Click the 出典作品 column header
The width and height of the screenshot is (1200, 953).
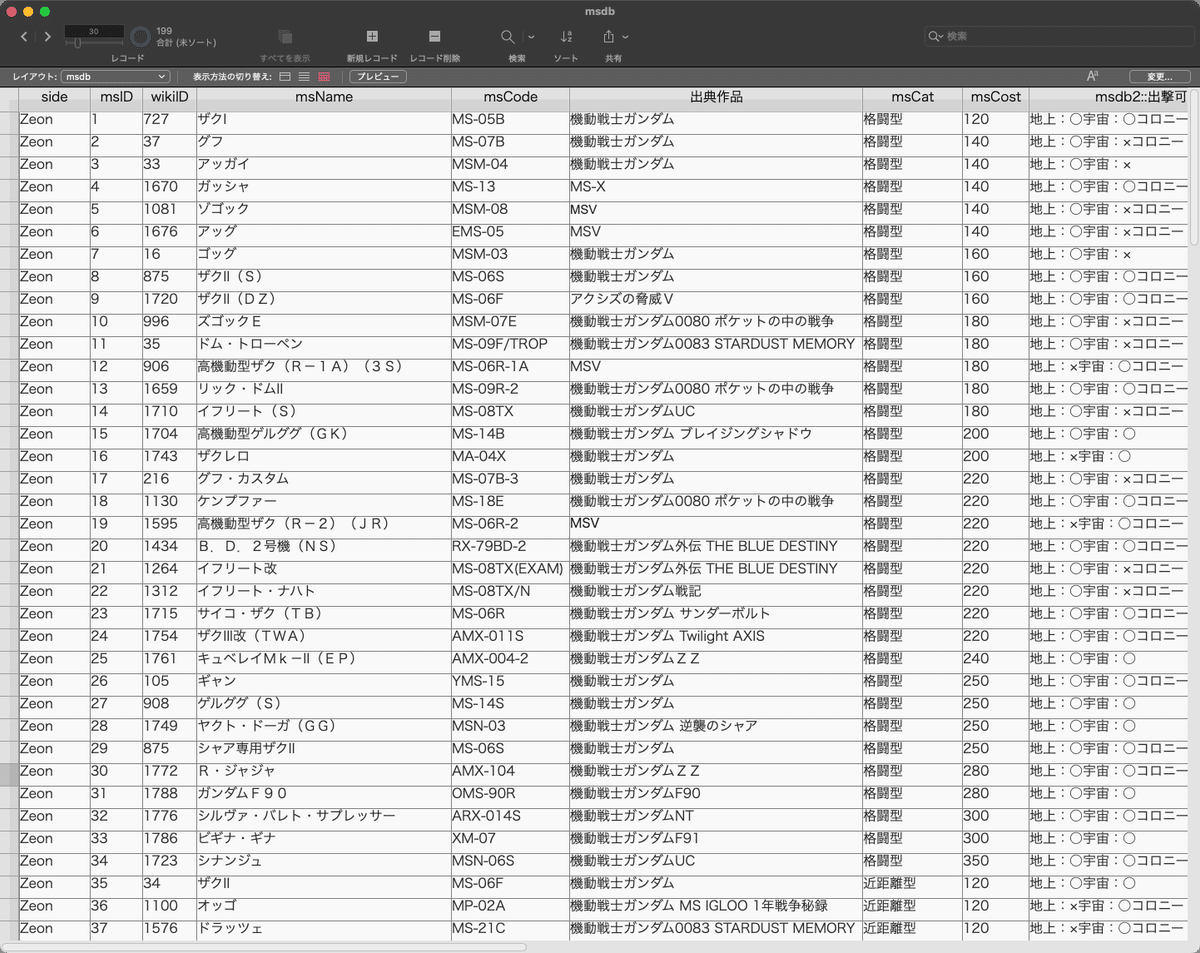point(716,97)
